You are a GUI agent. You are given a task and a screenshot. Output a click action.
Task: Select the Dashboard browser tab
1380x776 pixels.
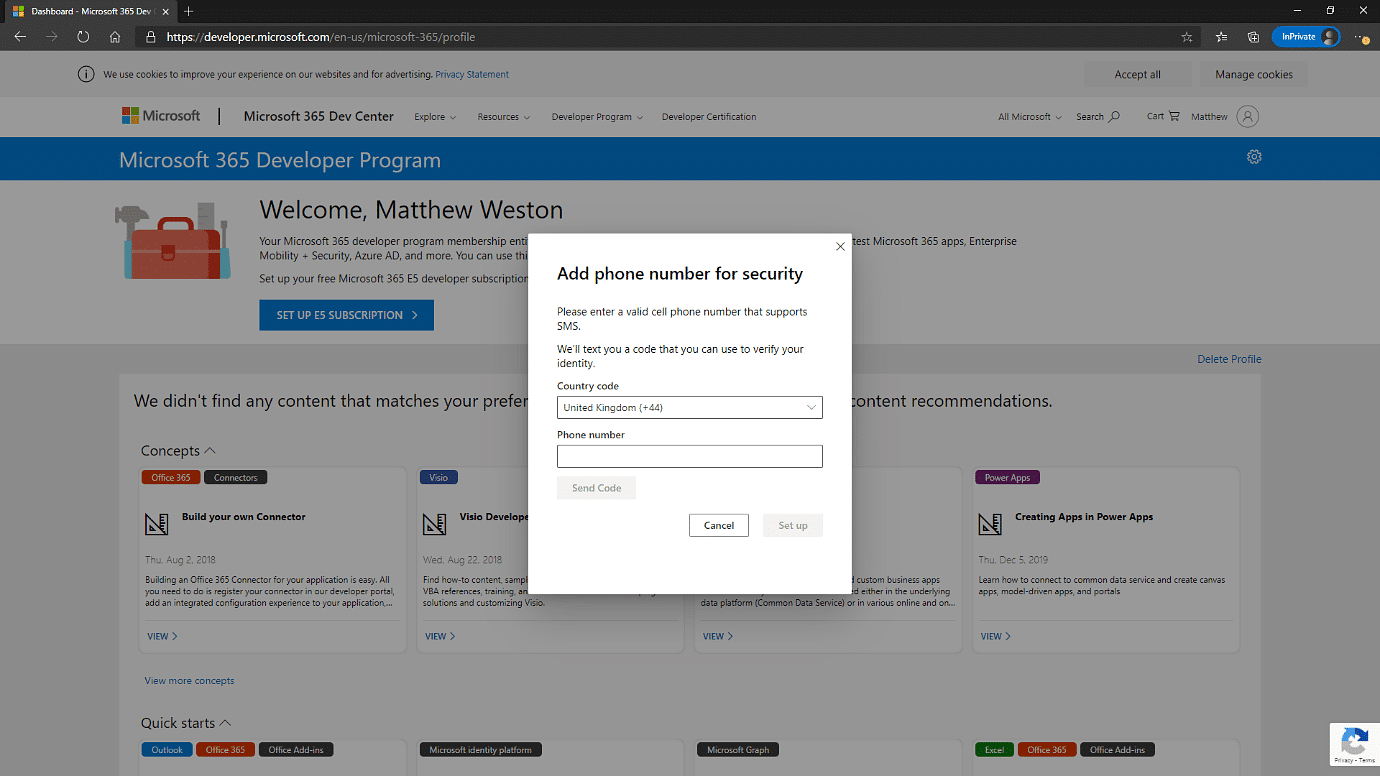[x=88, y=11]
